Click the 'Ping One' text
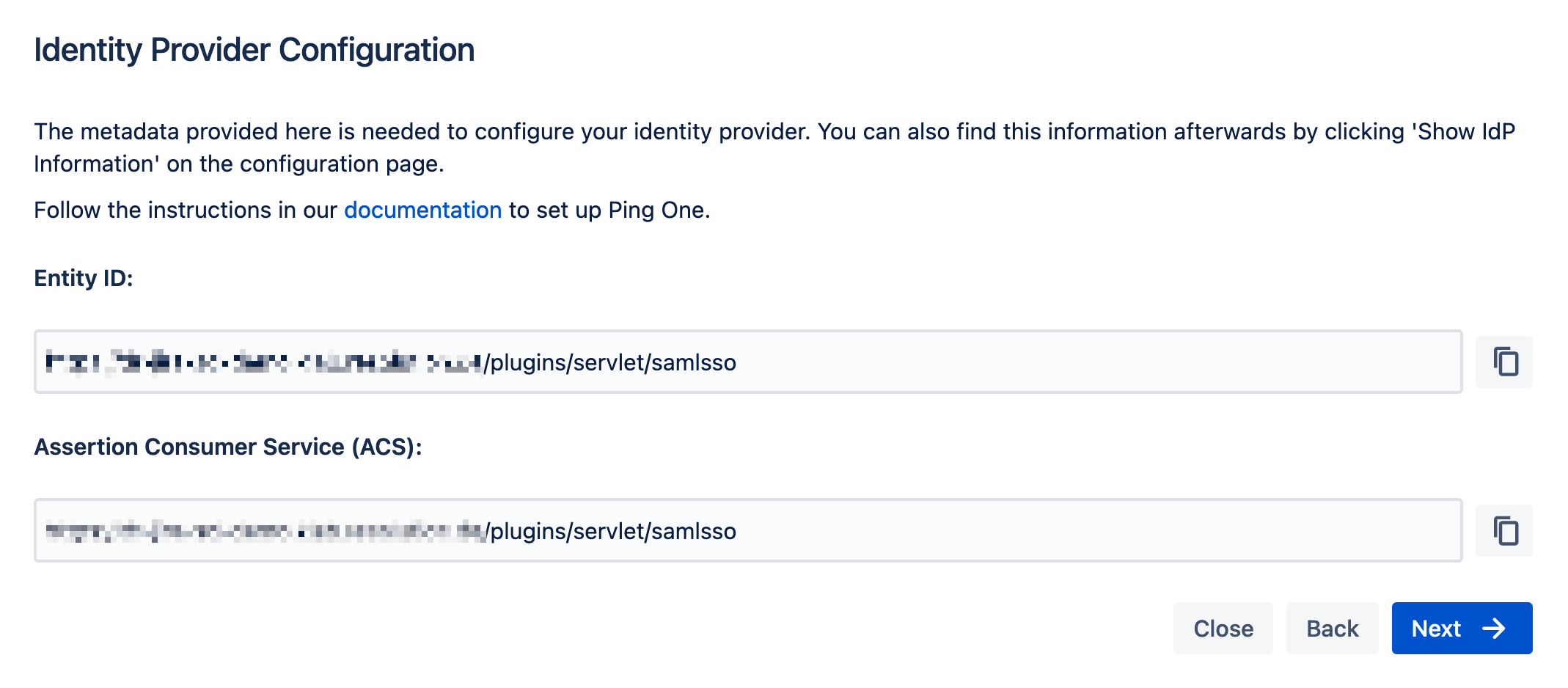 tap(658, 211)
